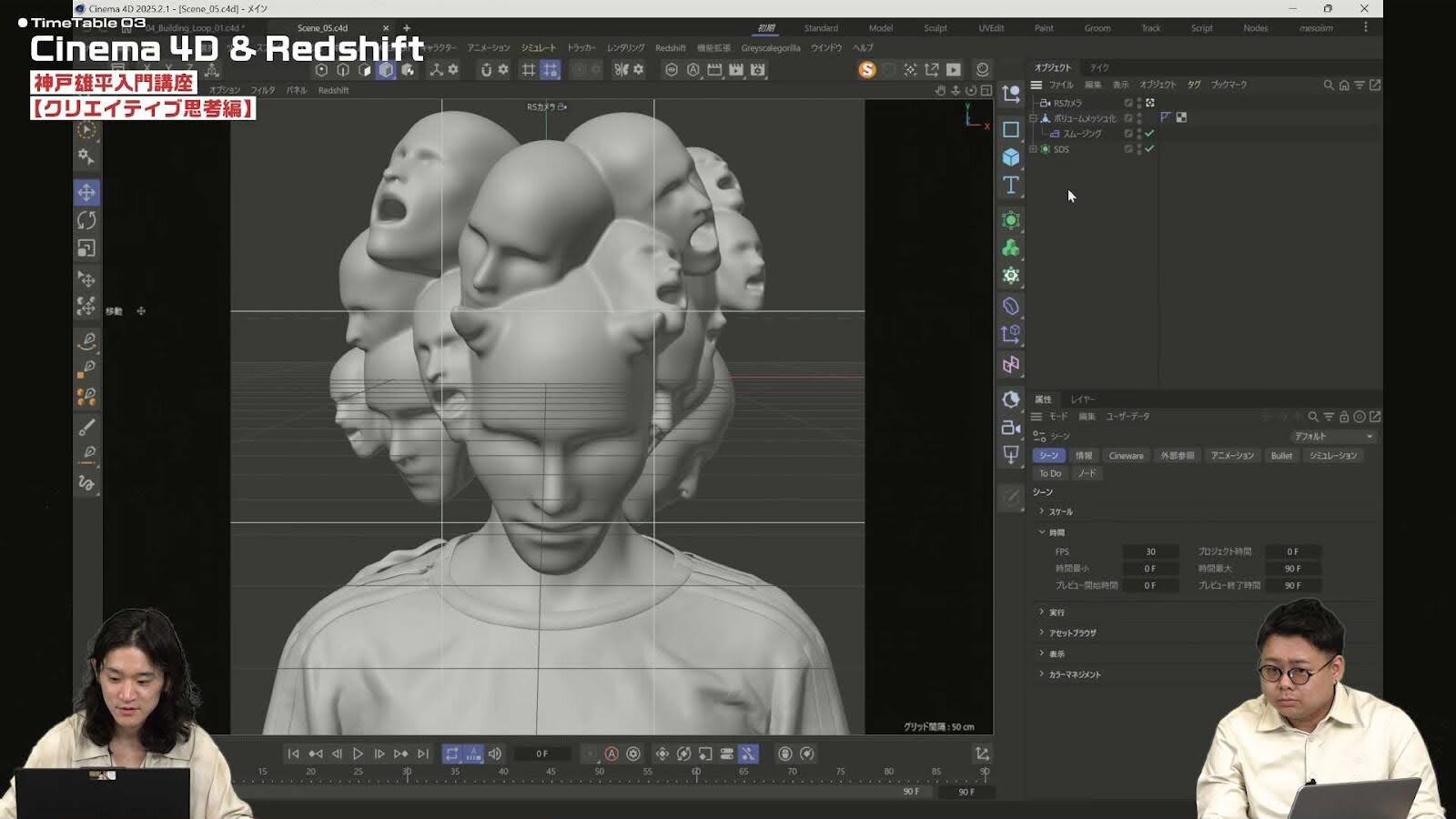
Task: Search objects using the magnifier icon
Action: (x=1328, y=85)
